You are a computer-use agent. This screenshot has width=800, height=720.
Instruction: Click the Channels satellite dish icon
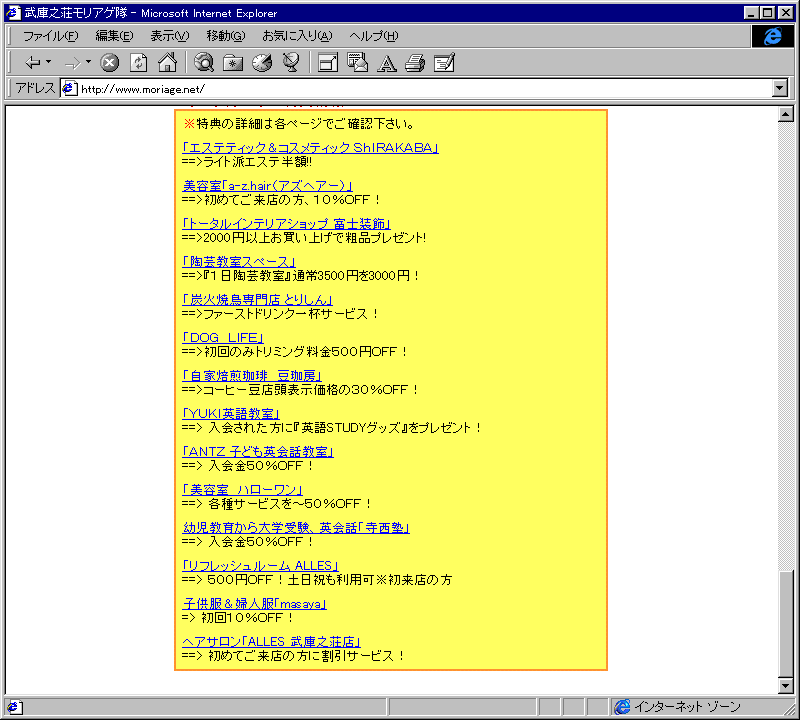point(291,63)
